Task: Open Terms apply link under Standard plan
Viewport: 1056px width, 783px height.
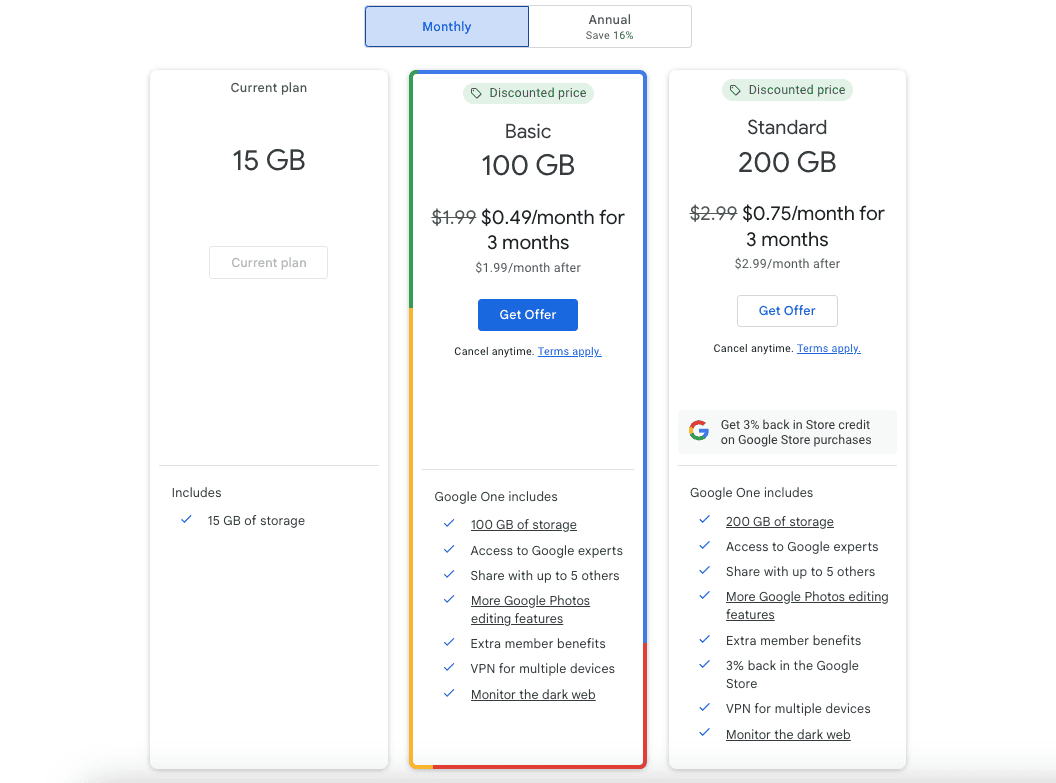Action: click(828, 349)
